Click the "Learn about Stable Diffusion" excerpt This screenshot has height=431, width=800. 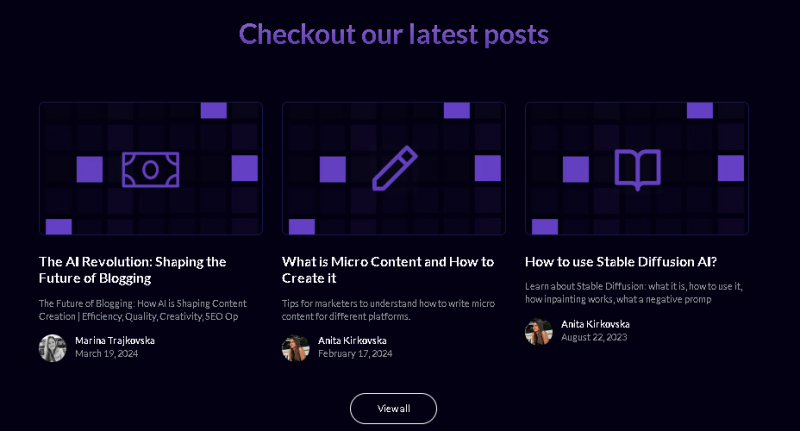pos(633,293)
